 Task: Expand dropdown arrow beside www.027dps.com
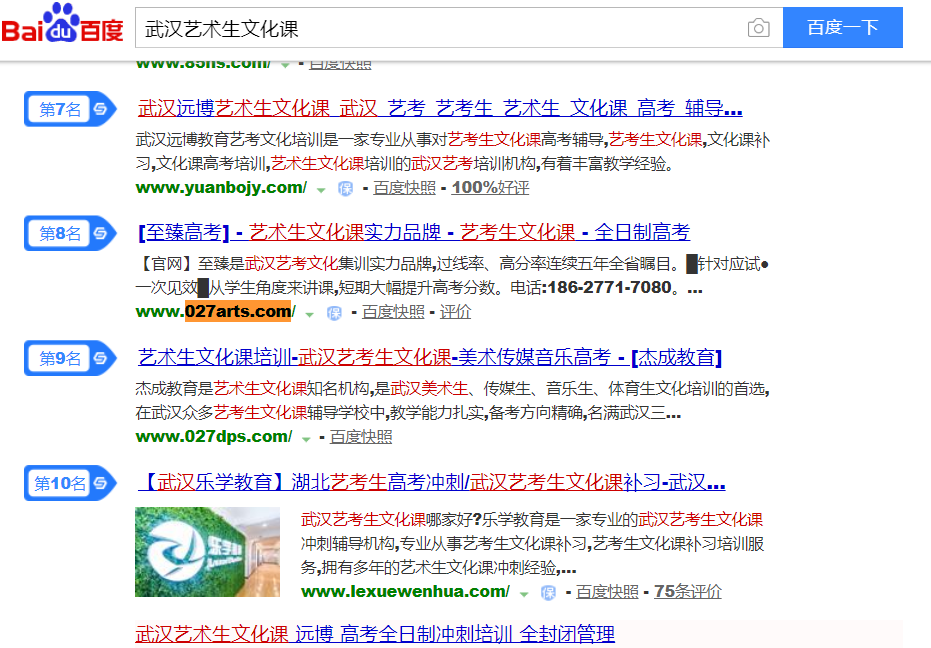point(306,439)
